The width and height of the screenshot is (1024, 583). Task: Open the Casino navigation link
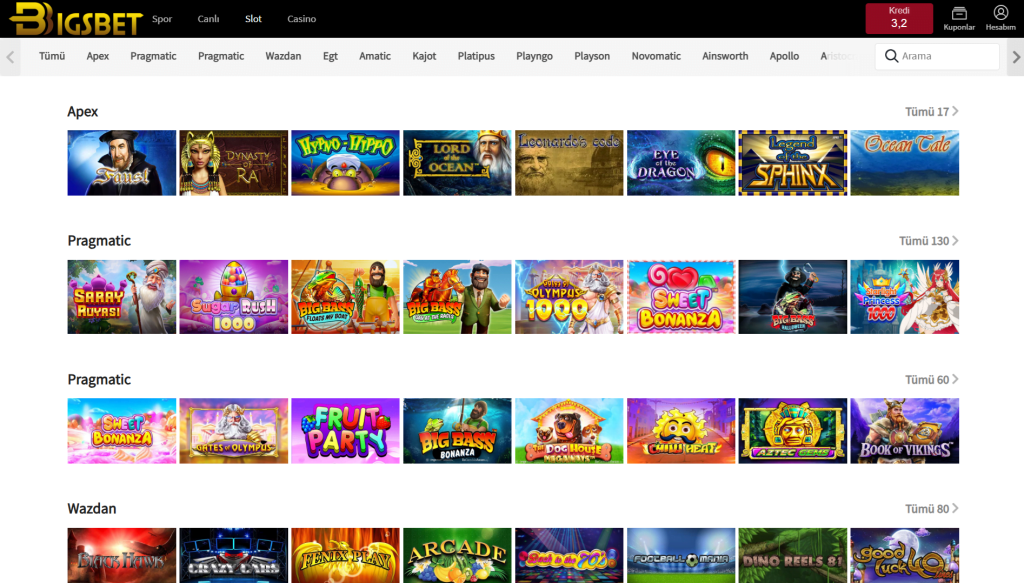click(x=301, y=19)
